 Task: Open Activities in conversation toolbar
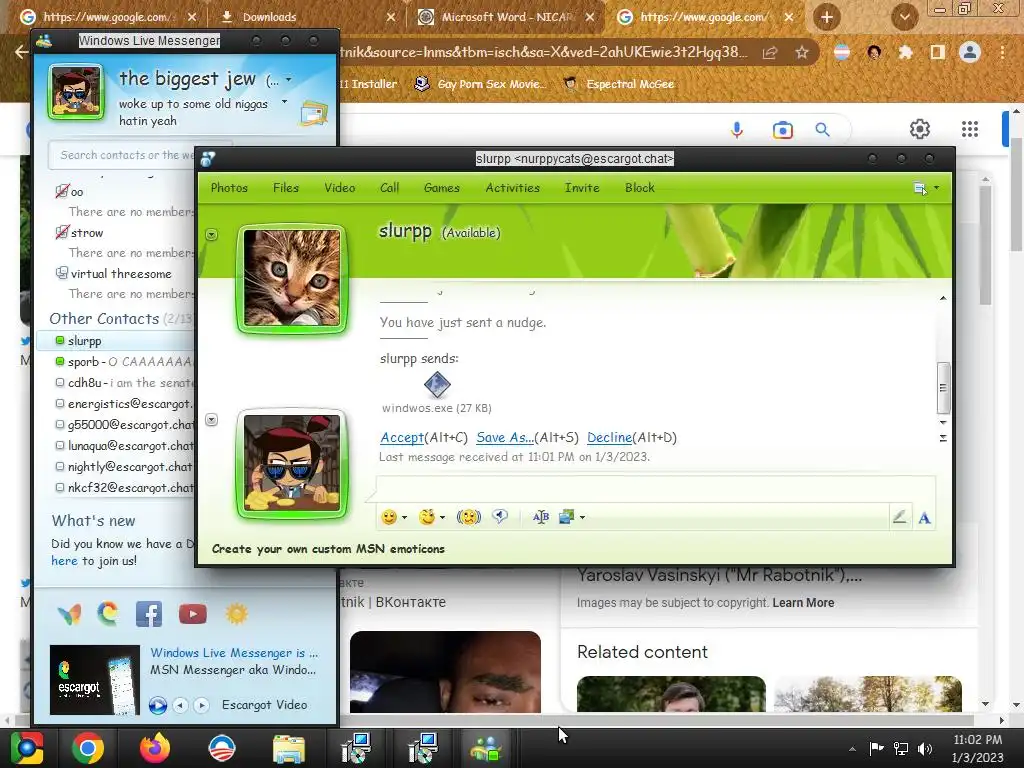[x=513, y=188]
